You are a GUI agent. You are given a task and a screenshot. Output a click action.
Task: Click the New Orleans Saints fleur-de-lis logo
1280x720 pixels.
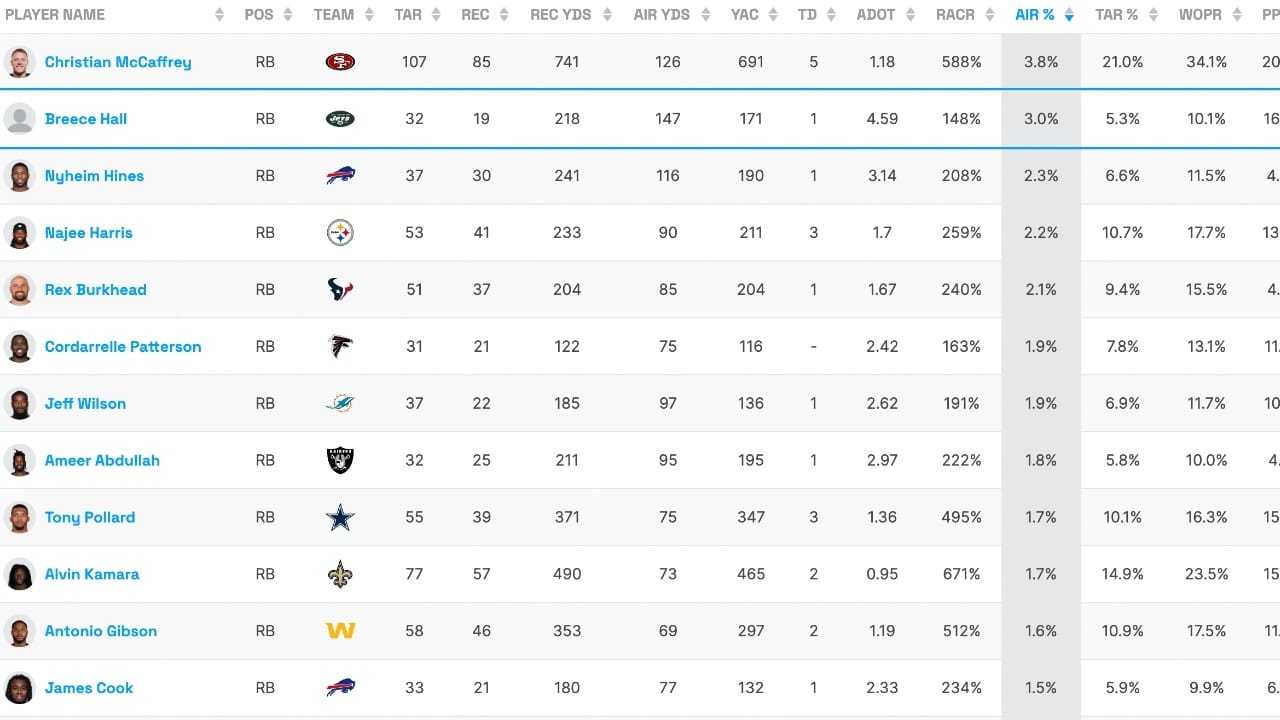click(340, 575)
